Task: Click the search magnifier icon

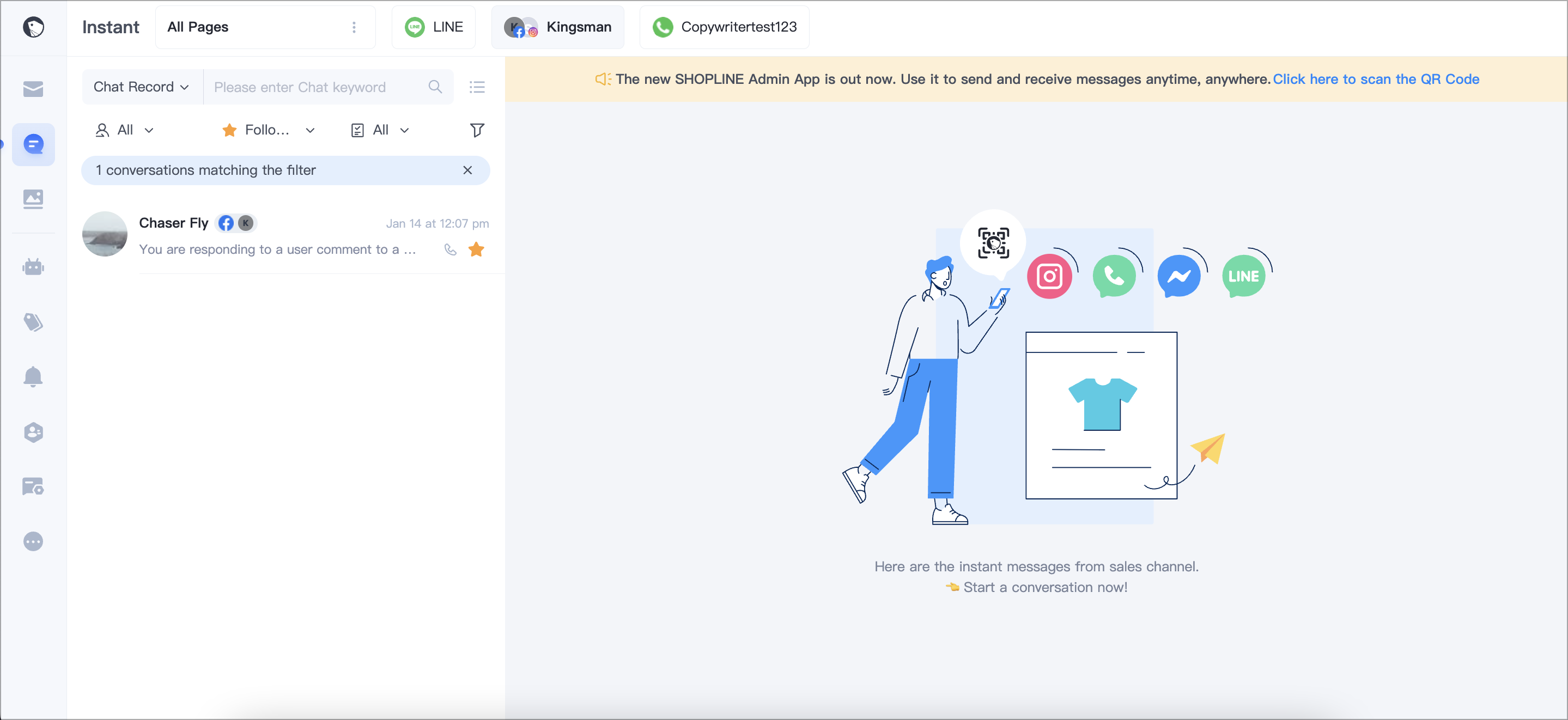Action: 435,87
